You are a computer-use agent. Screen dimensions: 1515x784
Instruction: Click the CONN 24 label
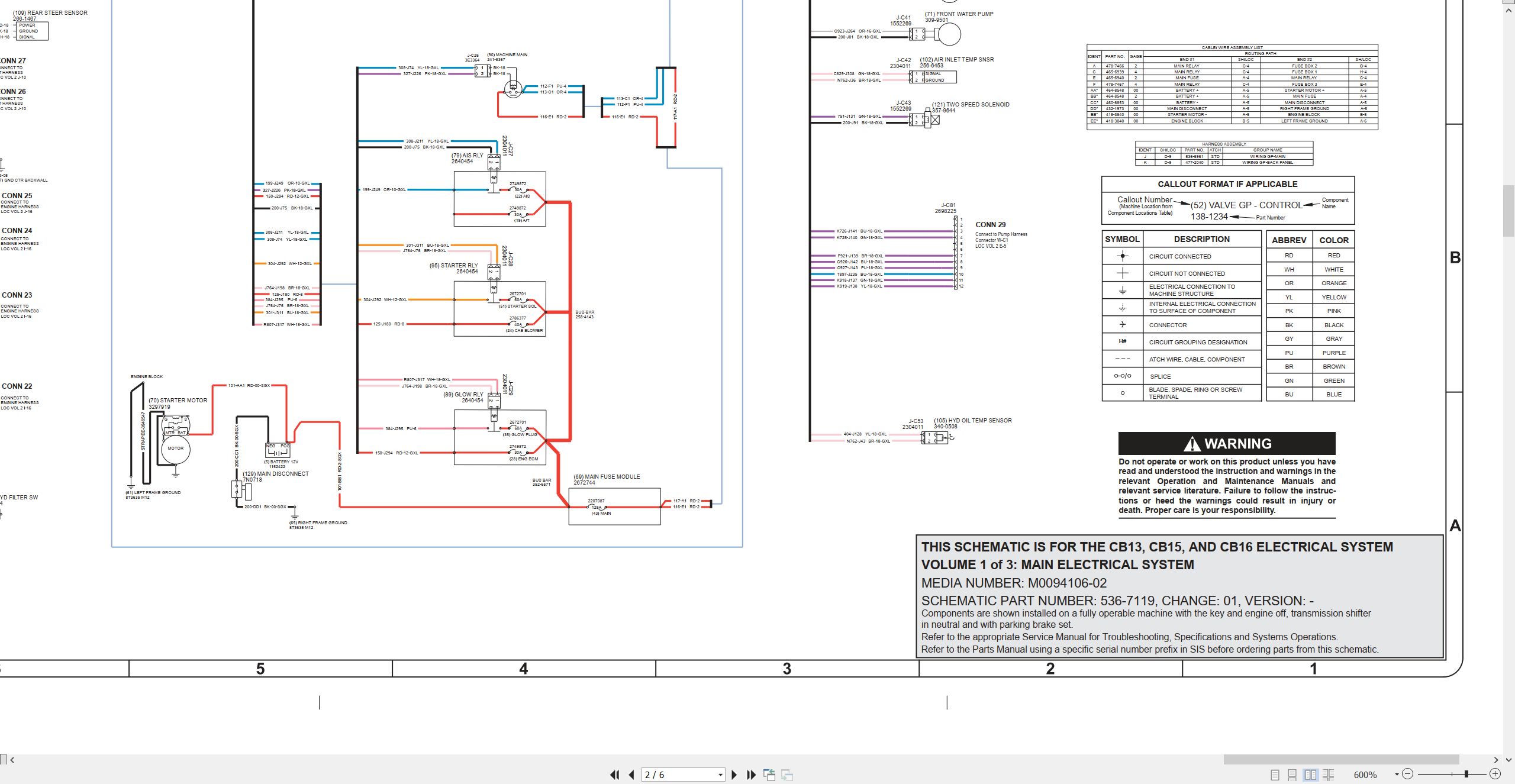coord(17,231)
